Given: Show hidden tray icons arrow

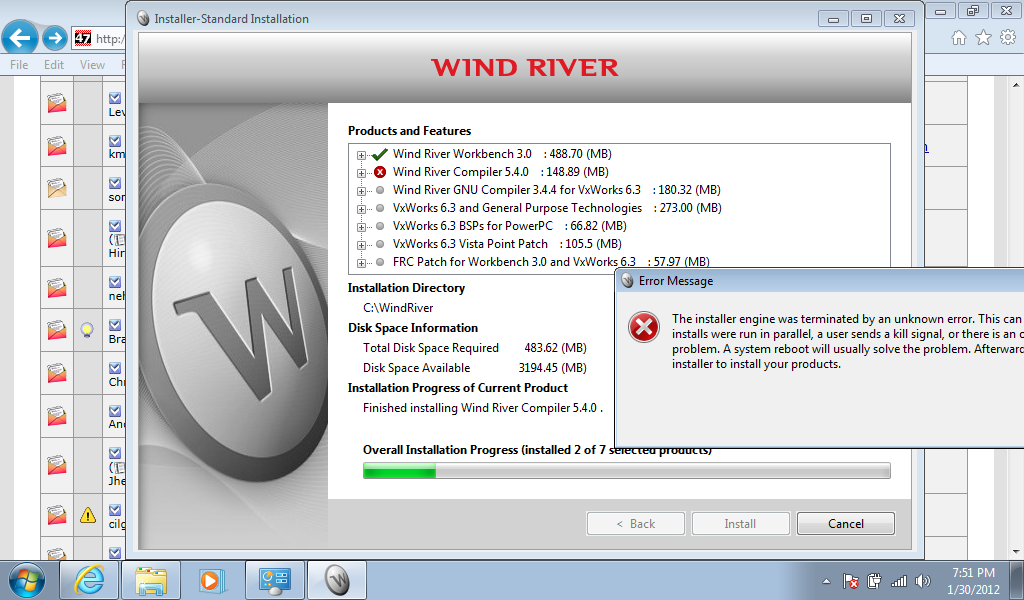Looking at the screenshot, I should (826, 581).
